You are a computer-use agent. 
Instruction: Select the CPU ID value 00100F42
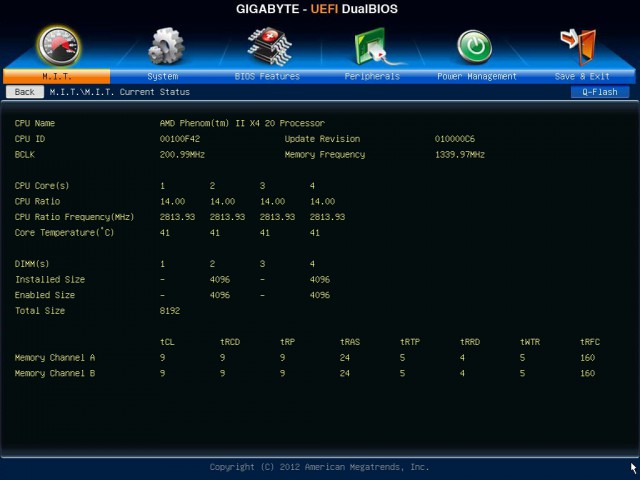180,139
